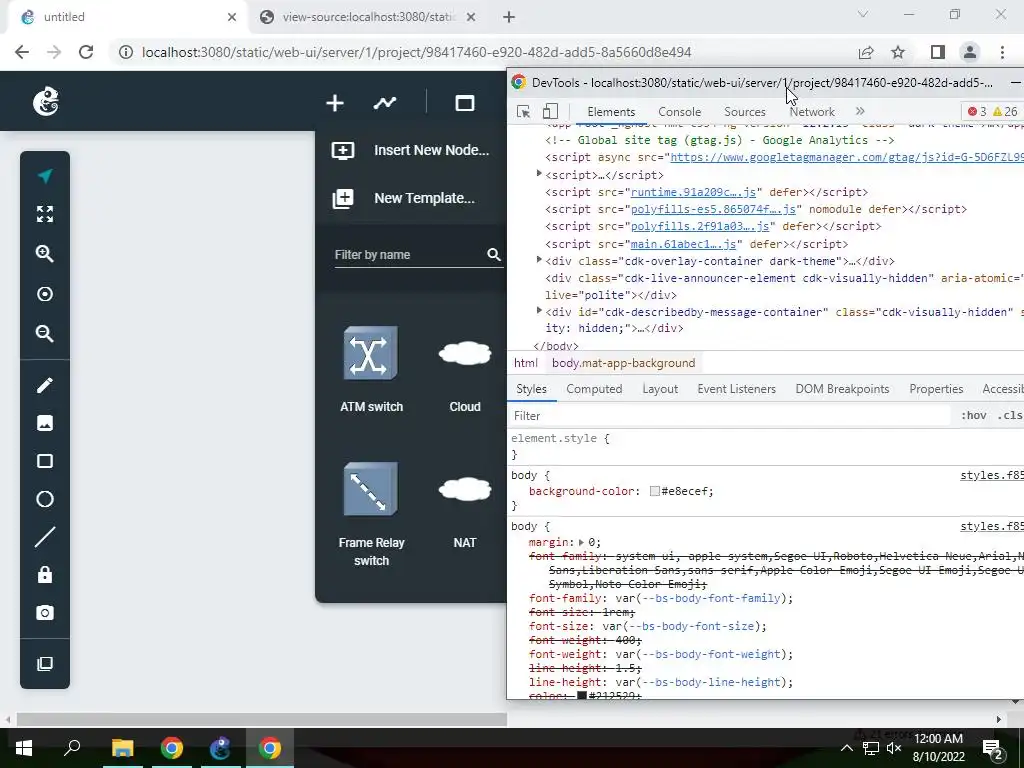Select html in DevTools breadcrumb
Screen dimensions: 1024x768
click(526, 363)
